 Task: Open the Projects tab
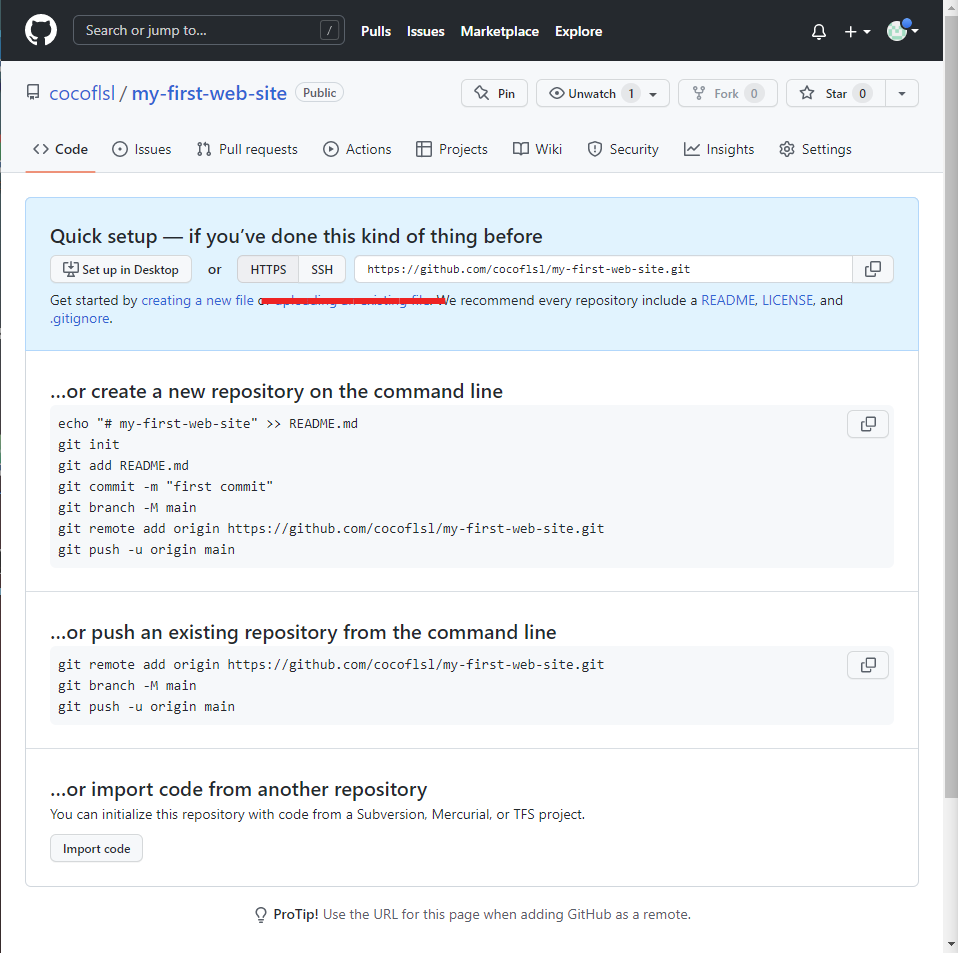coord(452,149)
